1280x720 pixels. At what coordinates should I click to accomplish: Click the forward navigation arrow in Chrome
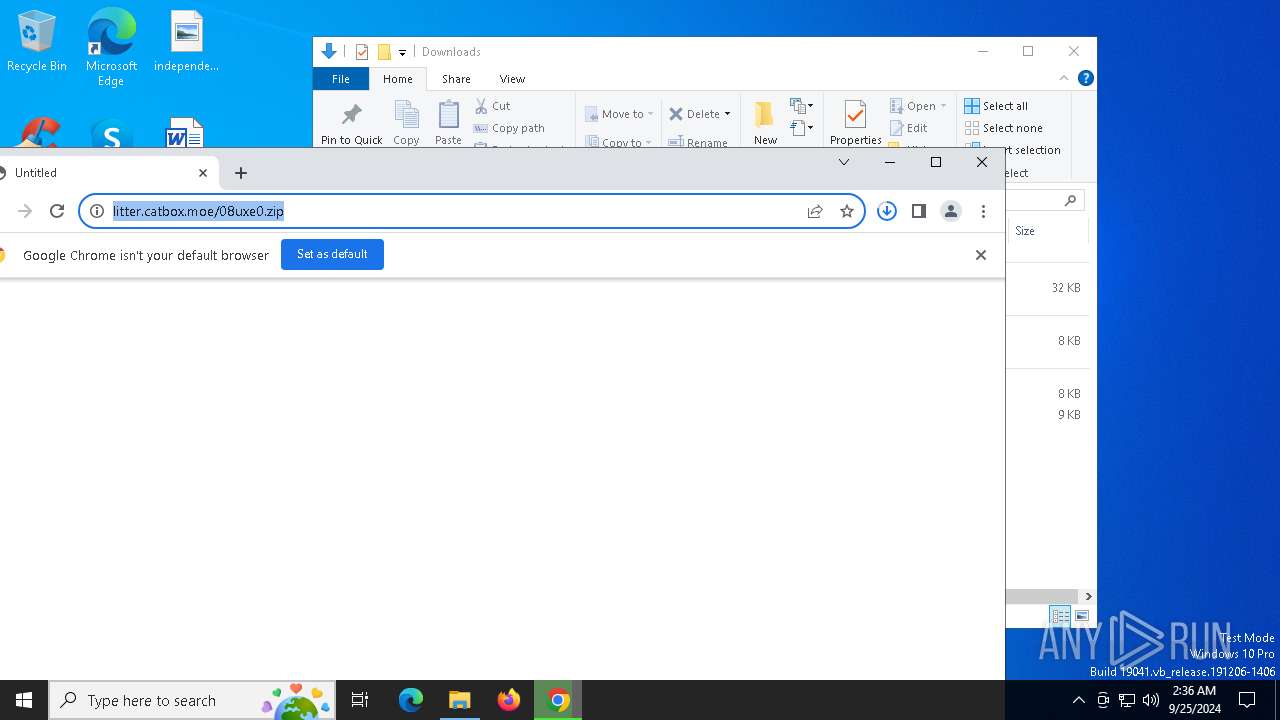25,211
